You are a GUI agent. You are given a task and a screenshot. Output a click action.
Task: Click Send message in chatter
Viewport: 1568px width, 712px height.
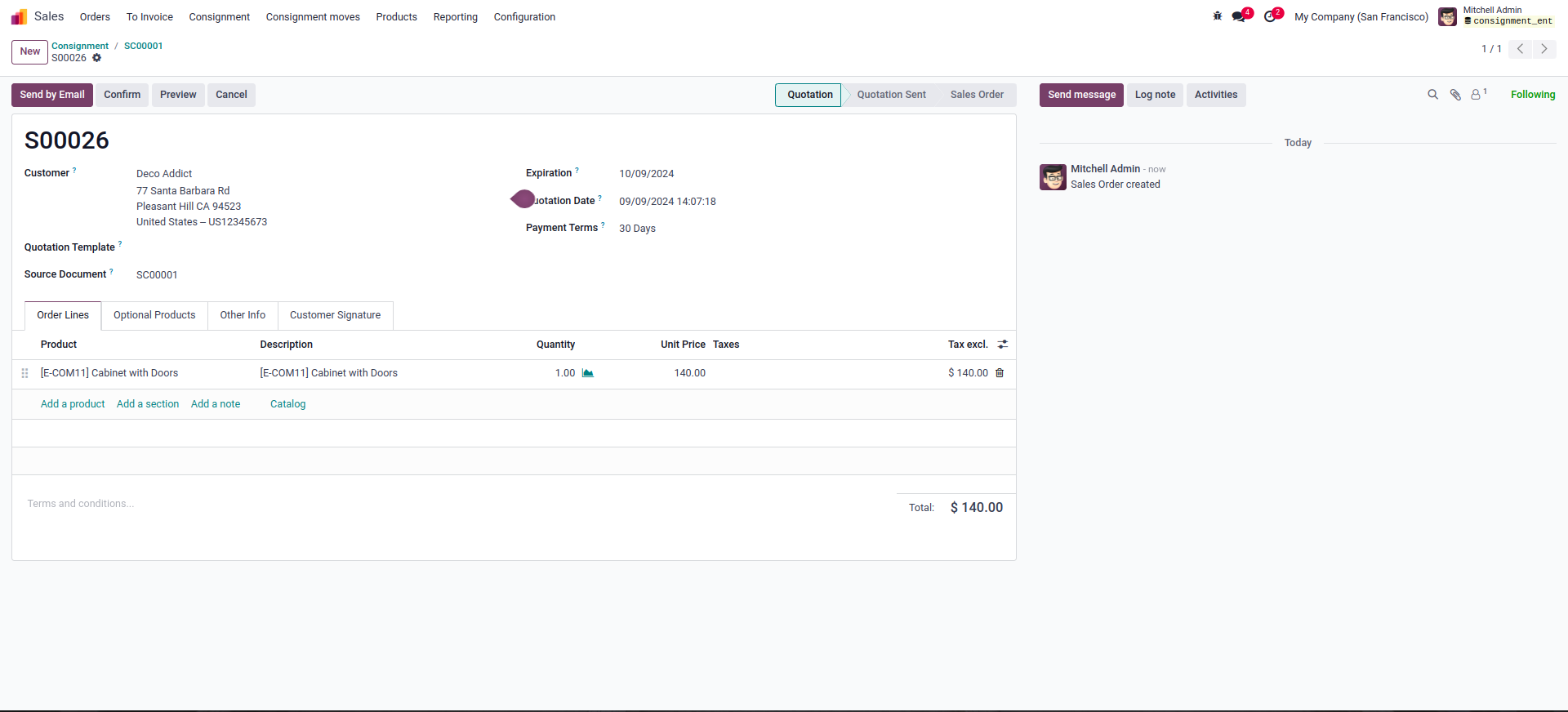(x=1081, y=95)
